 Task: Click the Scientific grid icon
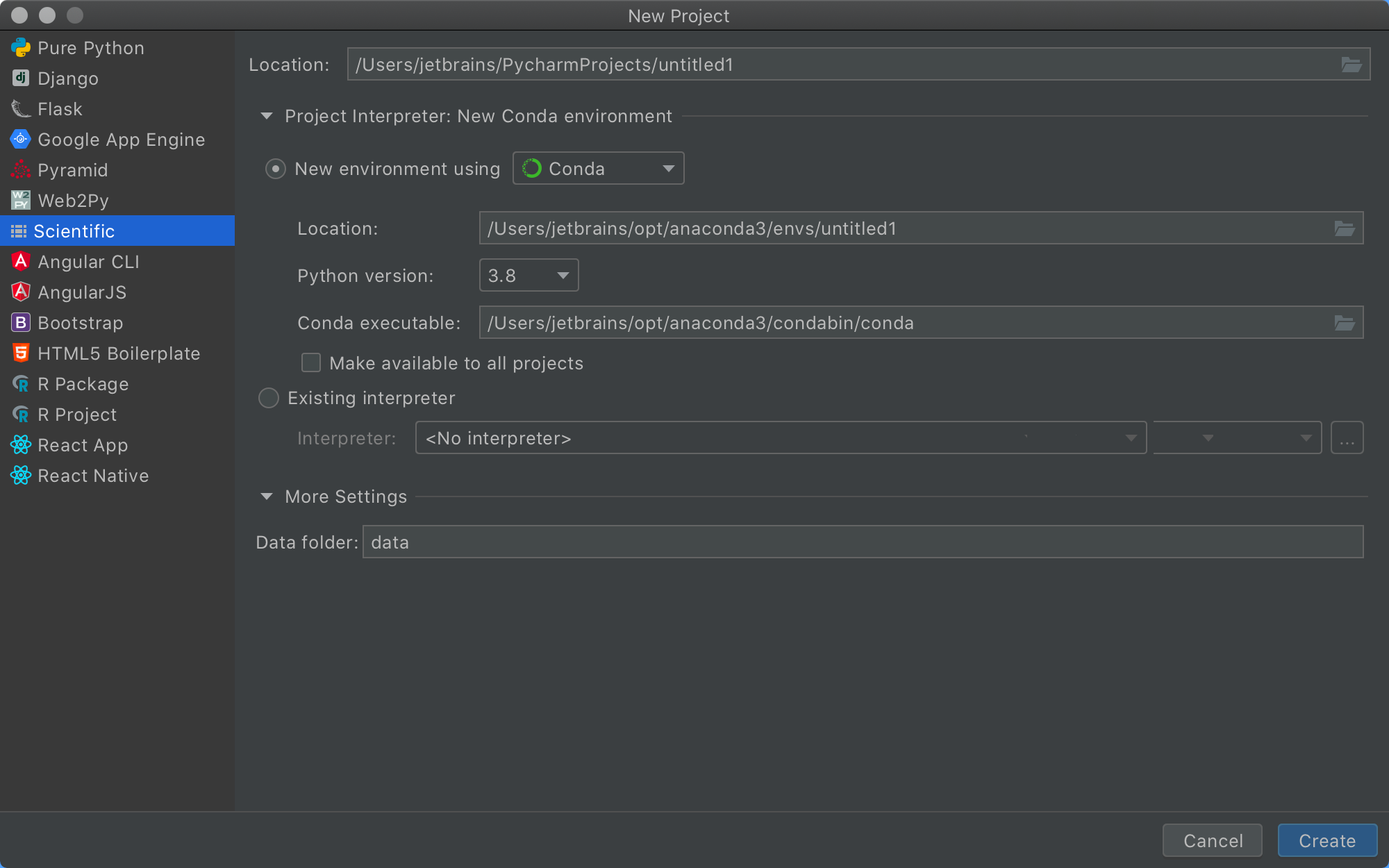click(19, 231)
